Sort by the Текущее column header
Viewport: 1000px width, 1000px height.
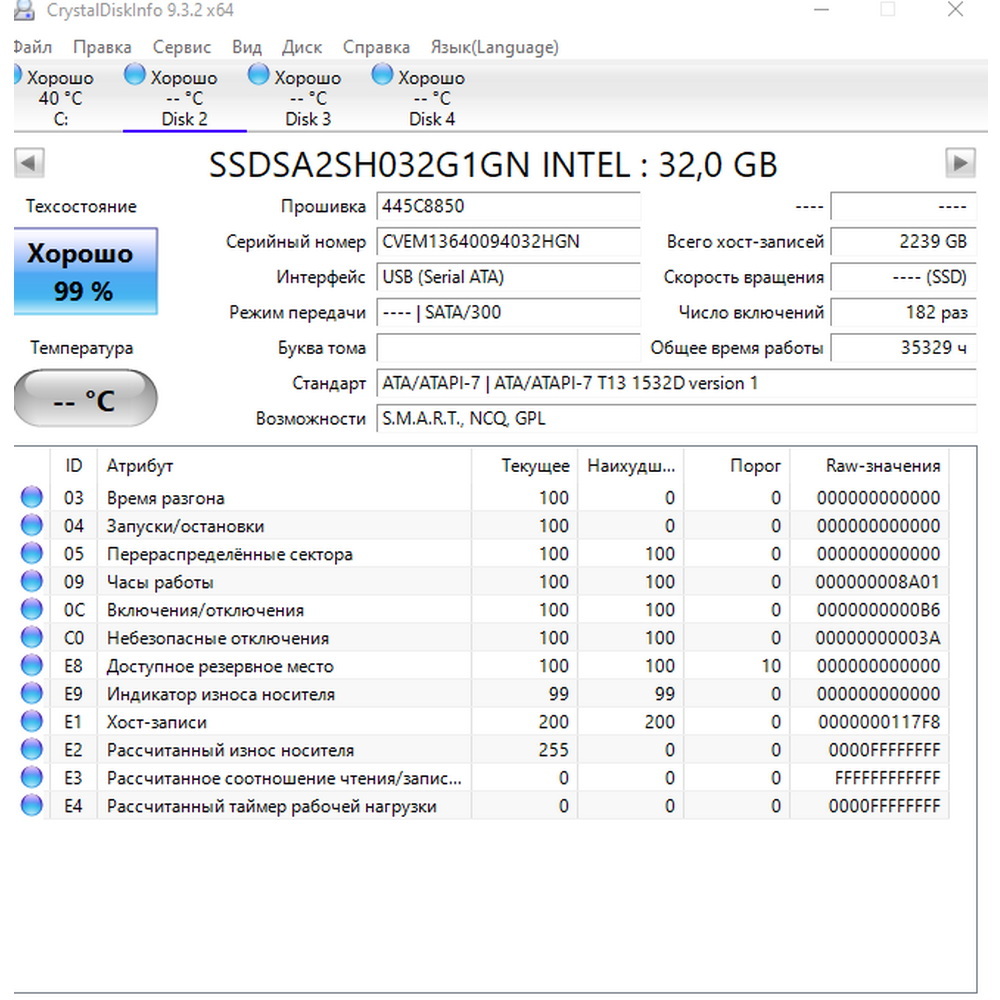[x=524, y=466]
